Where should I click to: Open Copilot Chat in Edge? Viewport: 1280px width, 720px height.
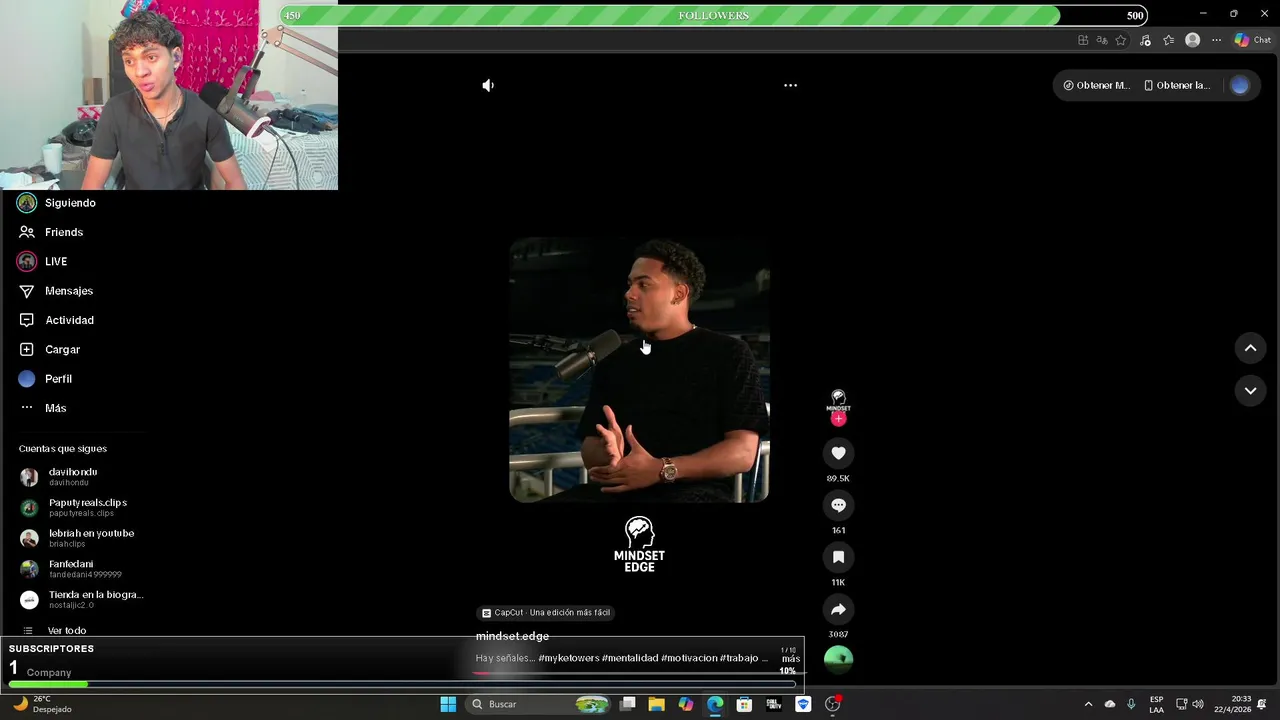1252,40
